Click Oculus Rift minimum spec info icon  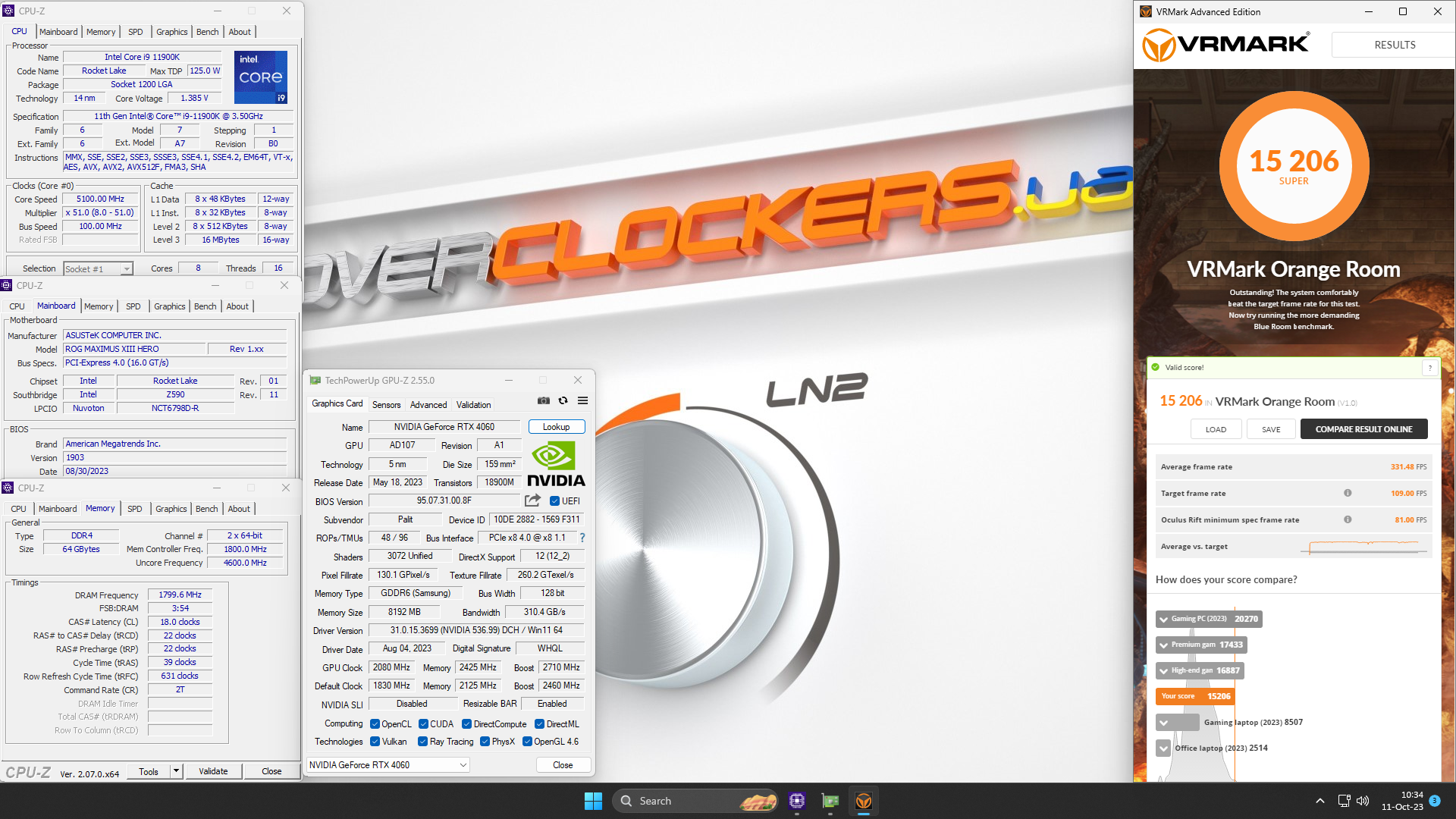click(1348, 519)
